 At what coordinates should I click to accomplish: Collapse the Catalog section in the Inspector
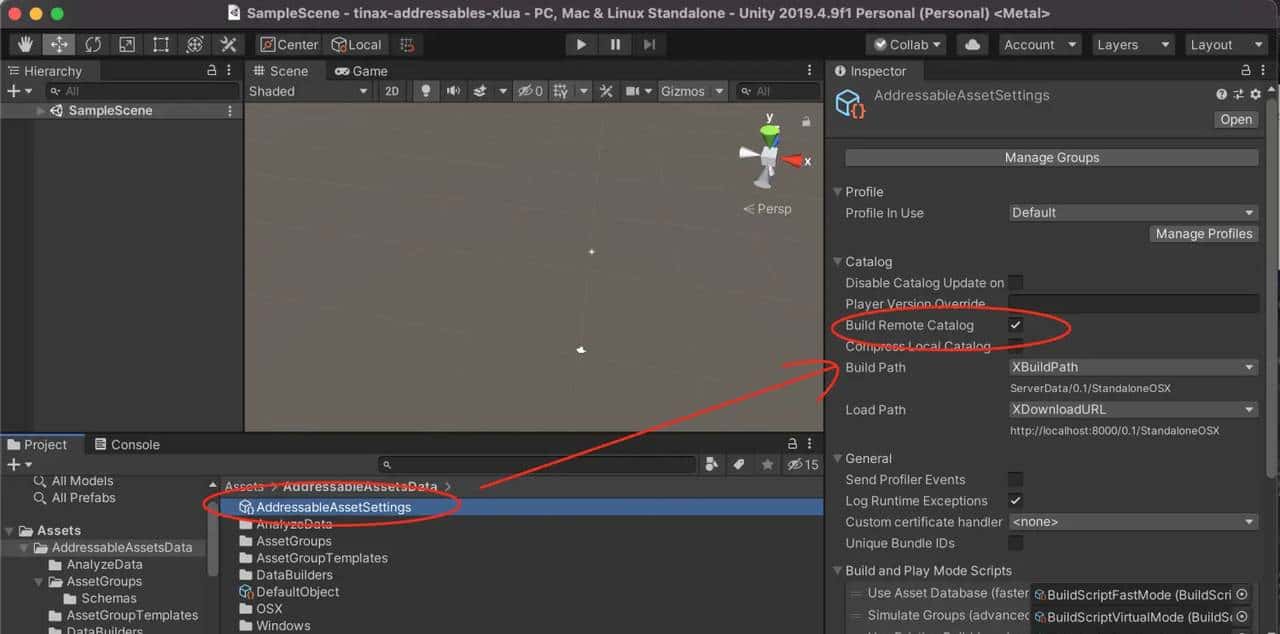pyautogui.click(x=838, y=261)
